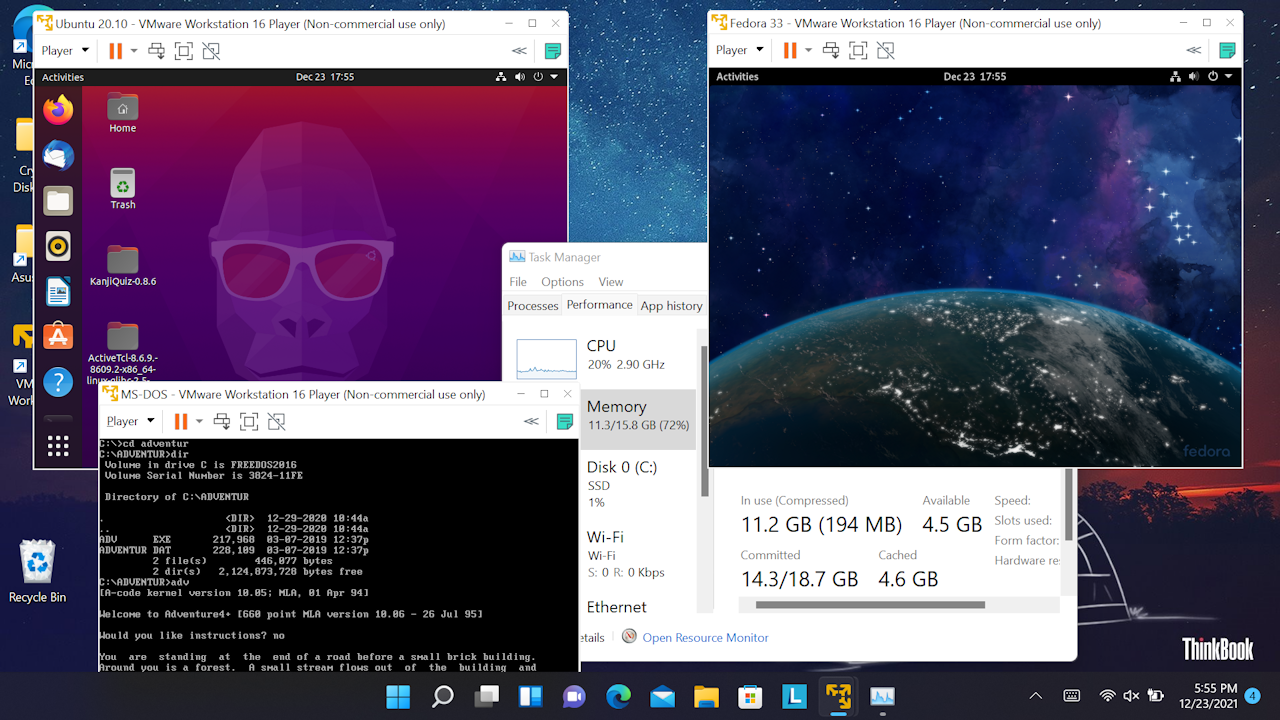Open the Player menu dropdown in Ubuntu VM

[65, 51]
